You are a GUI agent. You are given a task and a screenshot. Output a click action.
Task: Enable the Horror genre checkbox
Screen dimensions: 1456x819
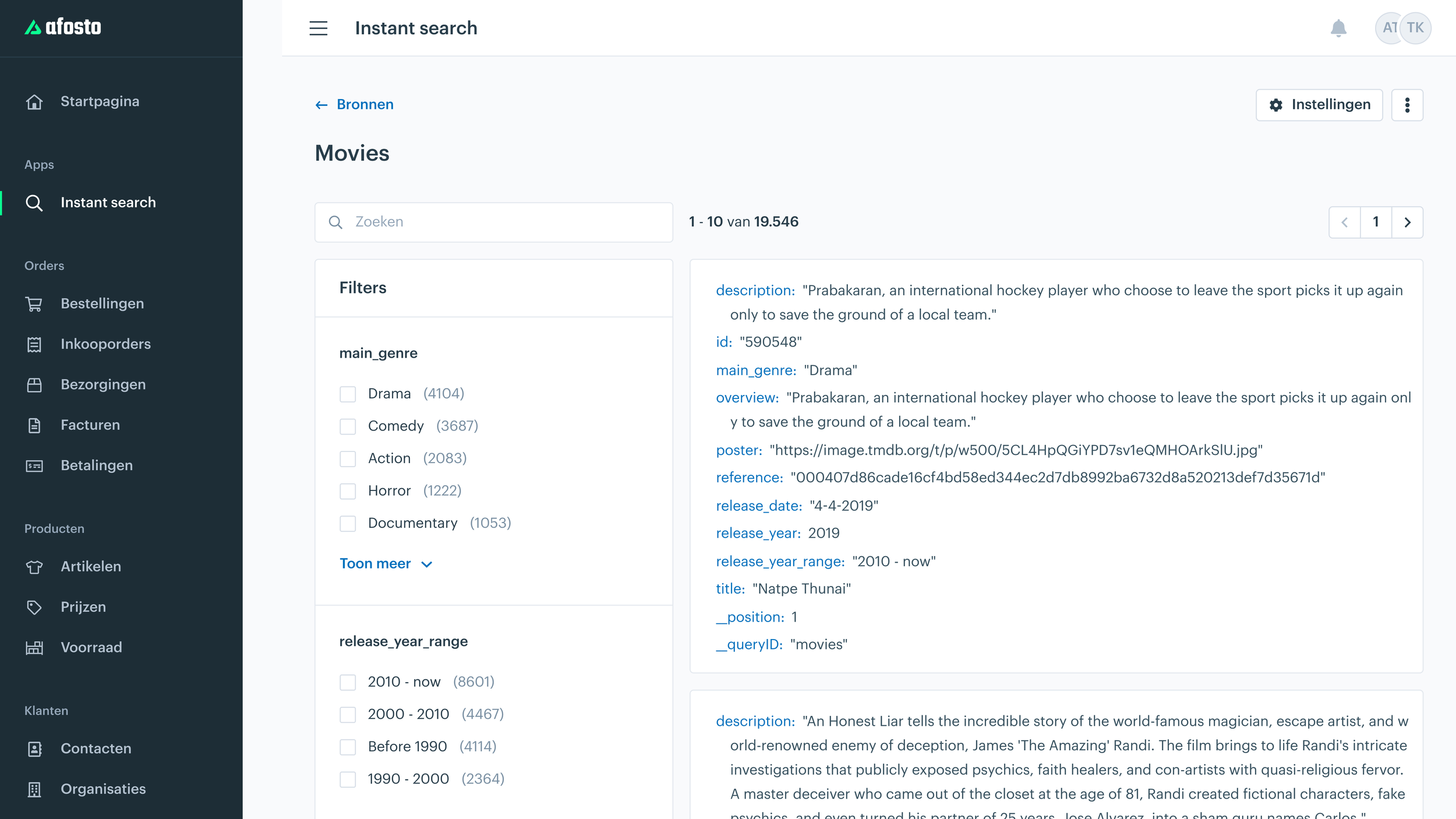[x=348, y=492]
